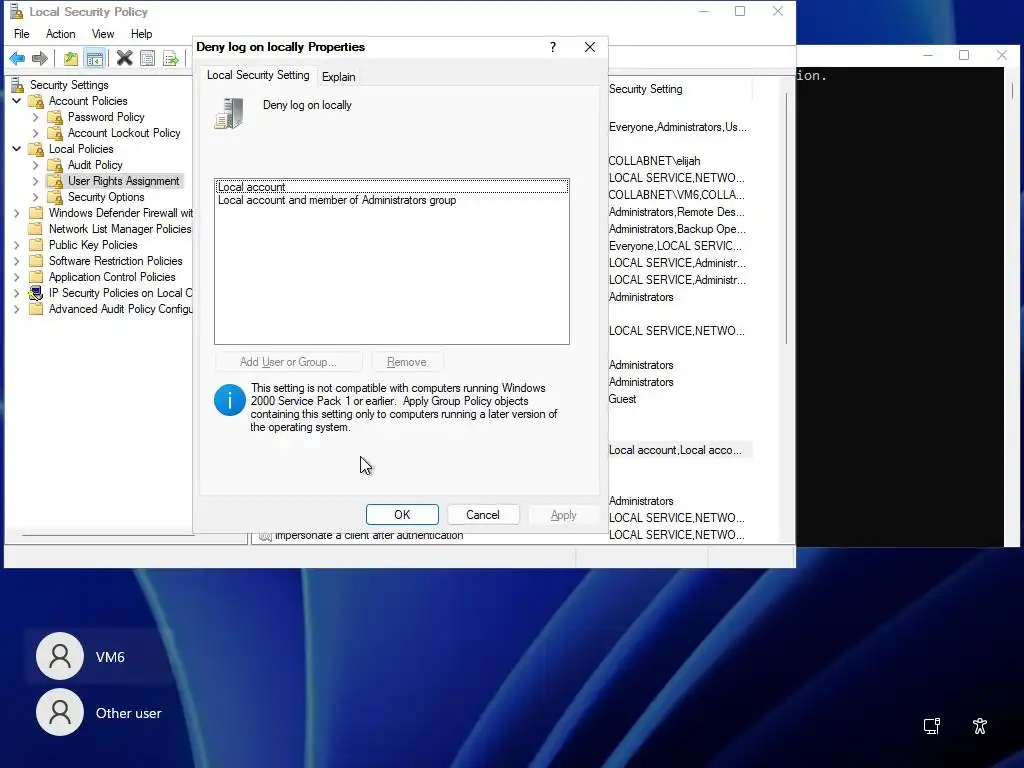Click Administrators,Backup Ope... setting cell
This screenshot has height=768, width=1024.
[677, 229]
